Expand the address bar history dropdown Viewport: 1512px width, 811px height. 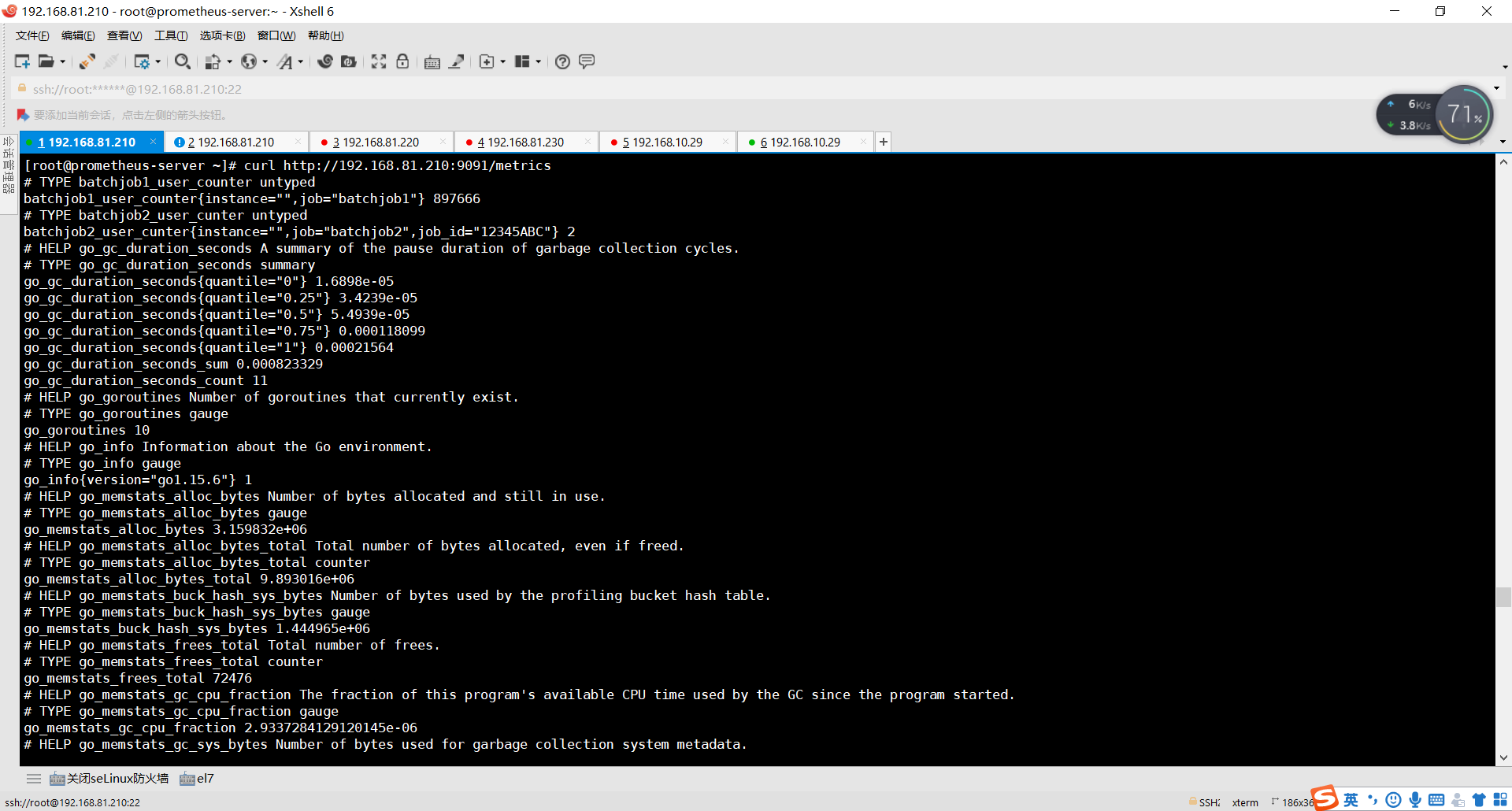tap(1495, 89)
